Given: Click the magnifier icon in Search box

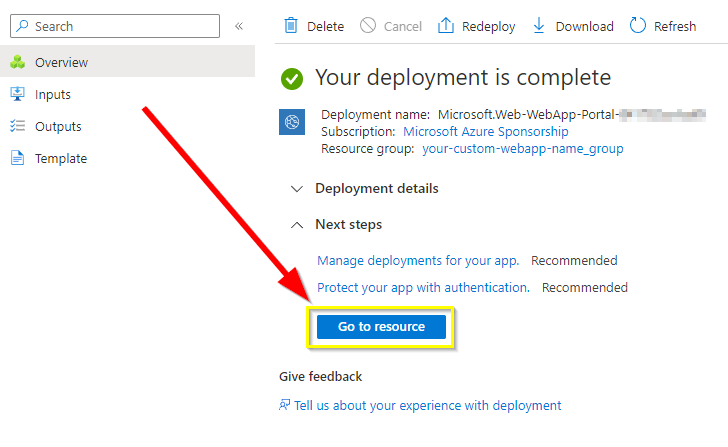Looking at the screenshot, I should (x=22, y=26).
